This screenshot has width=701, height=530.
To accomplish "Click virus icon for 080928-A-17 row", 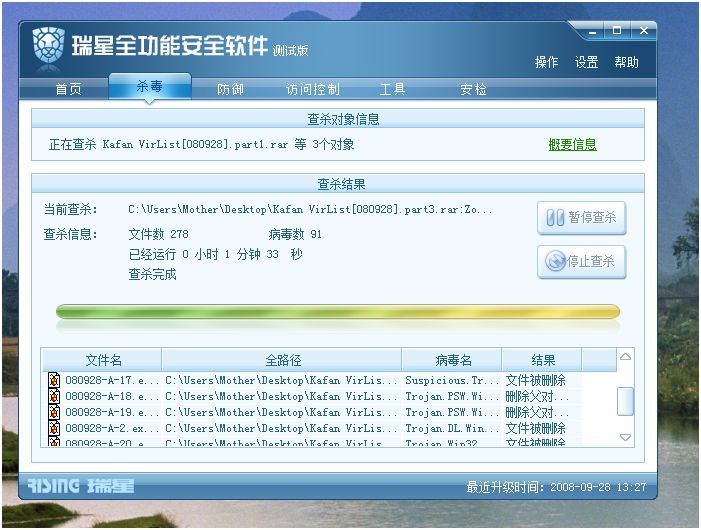I will [54, 380].
